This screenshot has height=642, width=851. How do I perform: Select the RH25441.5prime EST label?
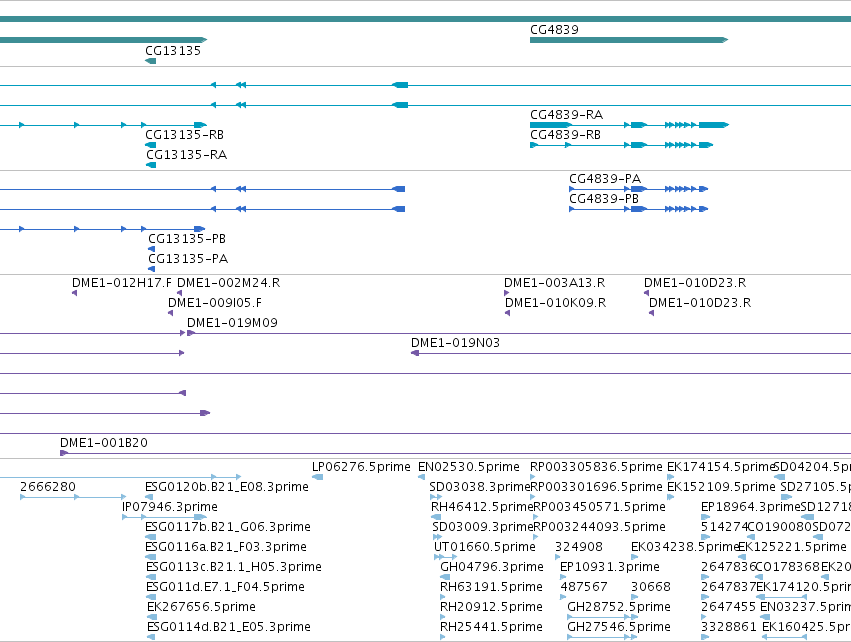coord(491,627)
